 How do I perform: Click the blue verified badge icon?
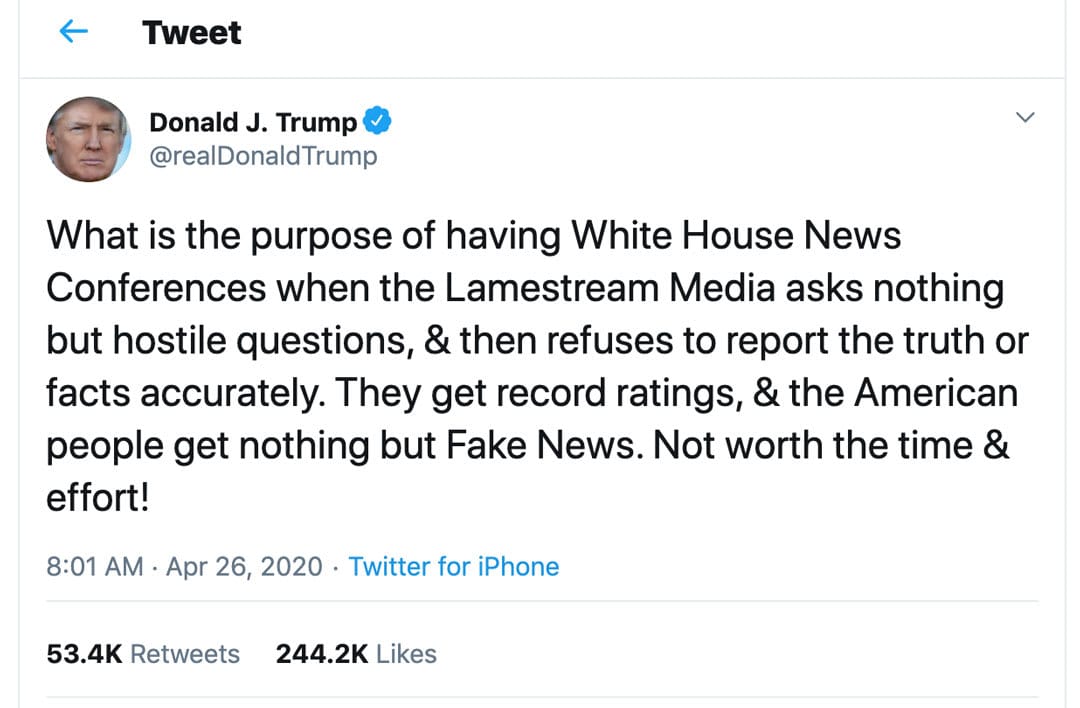pyautogui.click(x=376, y=122)
